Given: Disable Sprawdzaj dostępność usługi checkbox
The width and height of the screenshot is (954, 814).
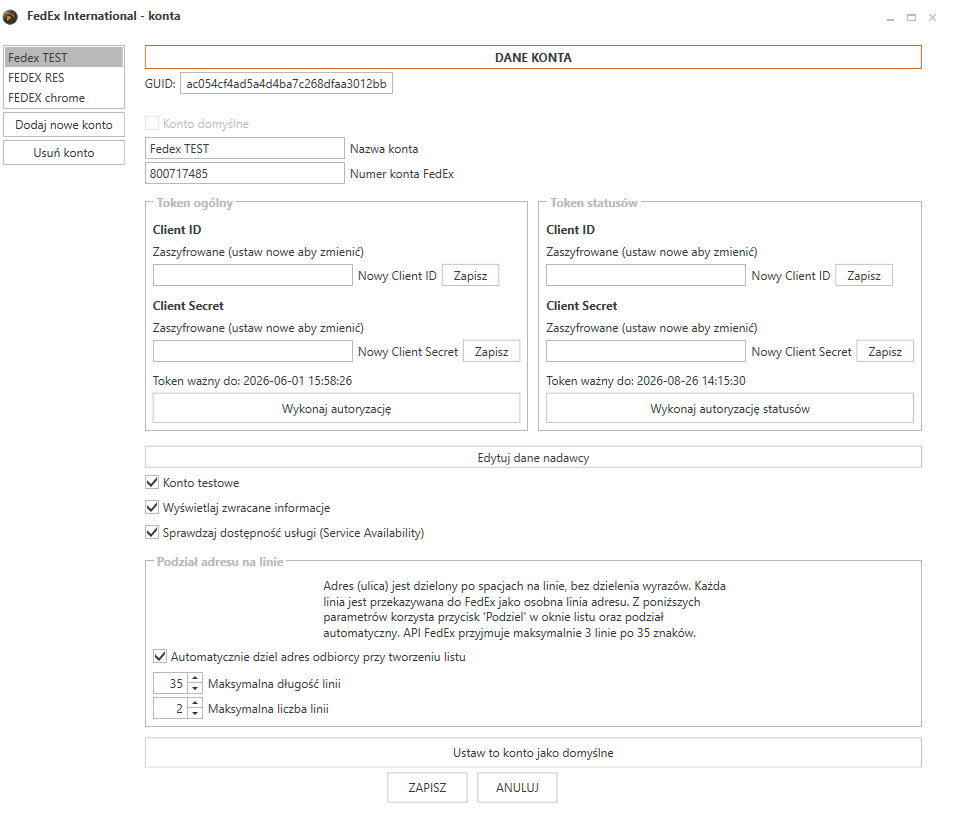Looking at the screenshot, I should coord(152,532).
